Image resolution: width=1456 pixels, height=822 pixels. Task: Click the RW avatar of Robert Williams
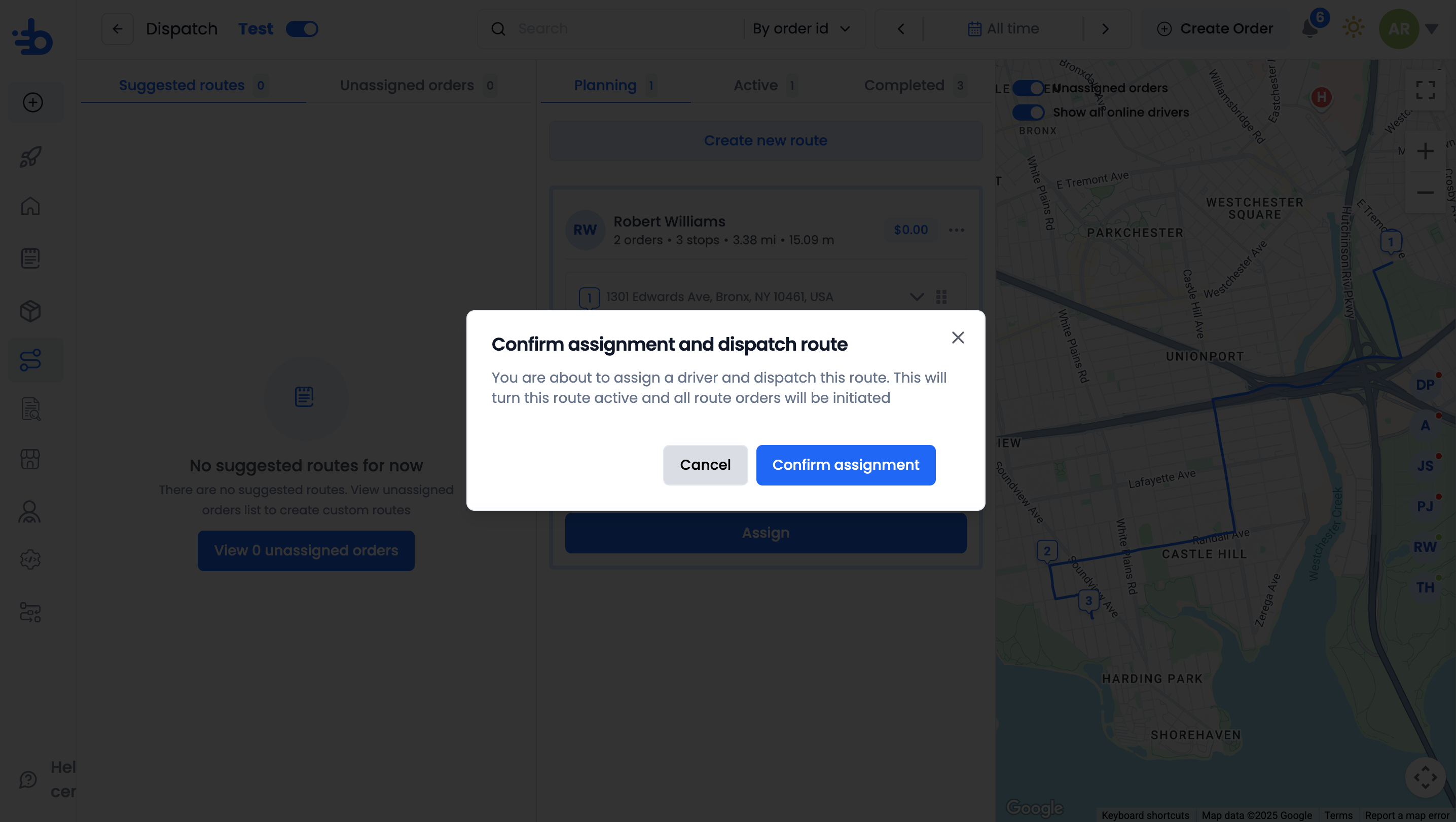pos(585,230)
